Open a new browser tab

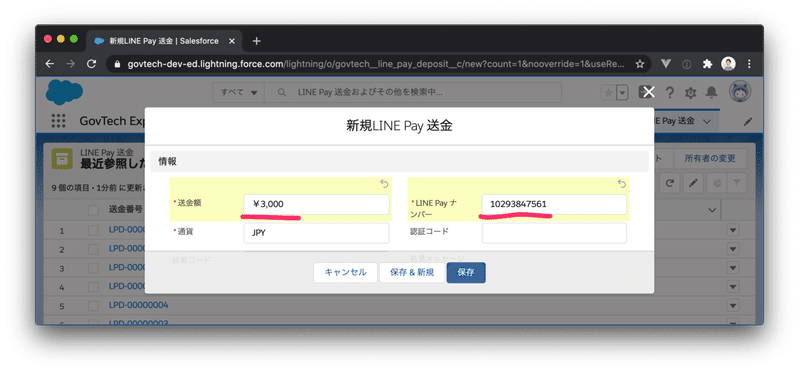pos(257,41)
